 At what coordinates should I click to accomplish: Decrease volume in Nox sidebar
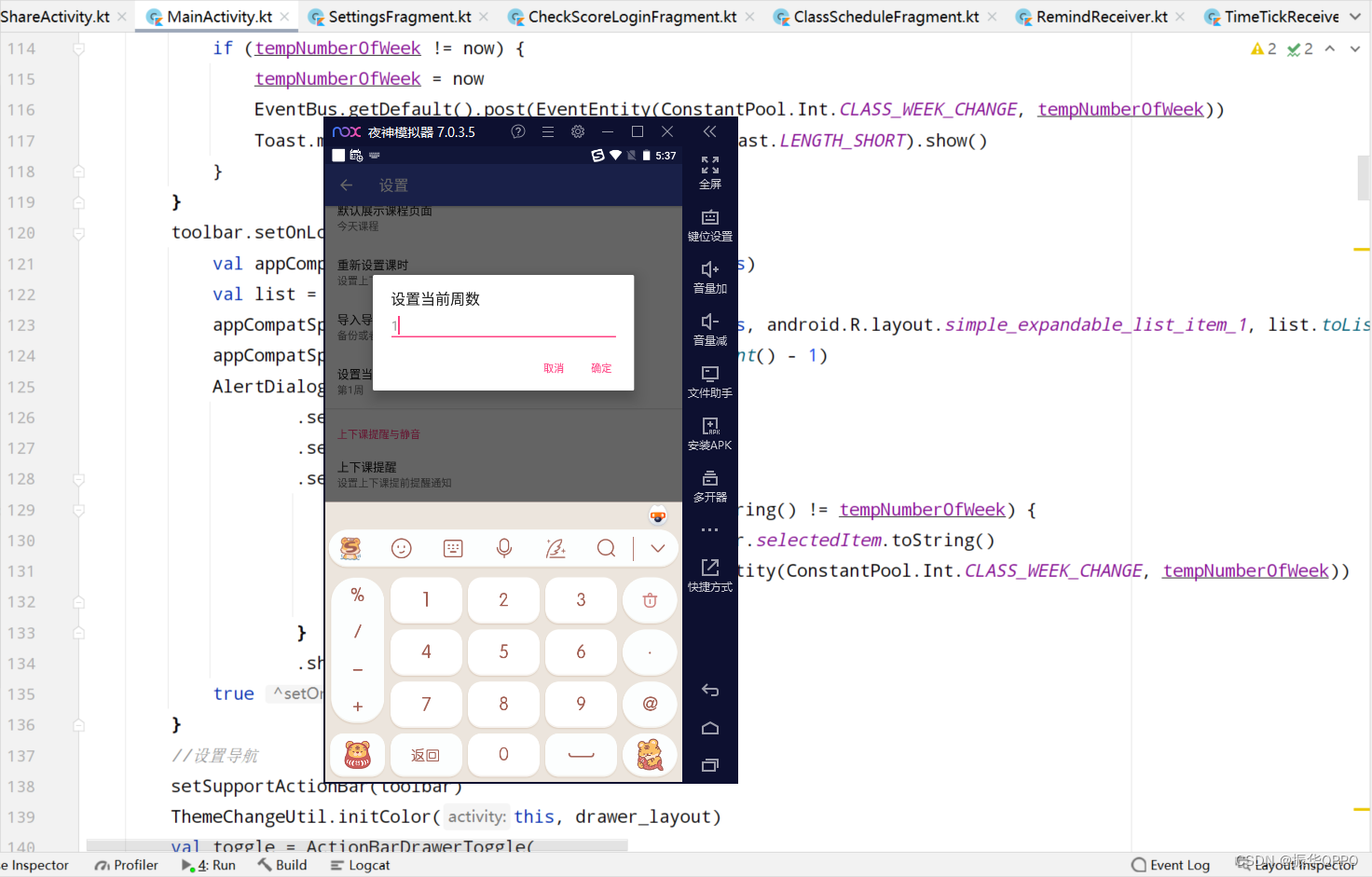[710, 329]
